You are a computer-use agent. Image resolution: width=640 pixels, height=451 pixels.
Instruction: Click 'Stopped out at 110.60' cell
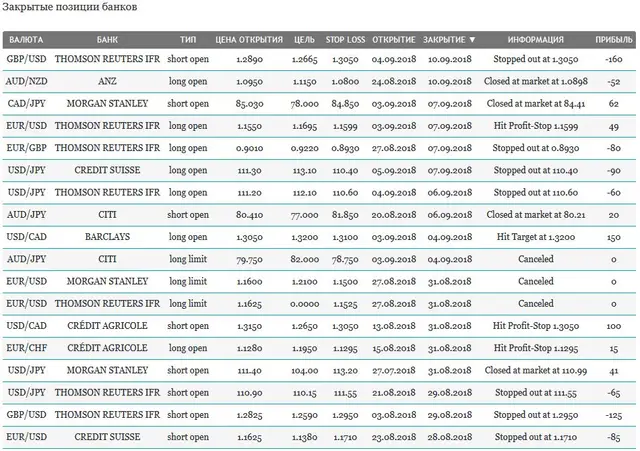(x=536, y=192)
